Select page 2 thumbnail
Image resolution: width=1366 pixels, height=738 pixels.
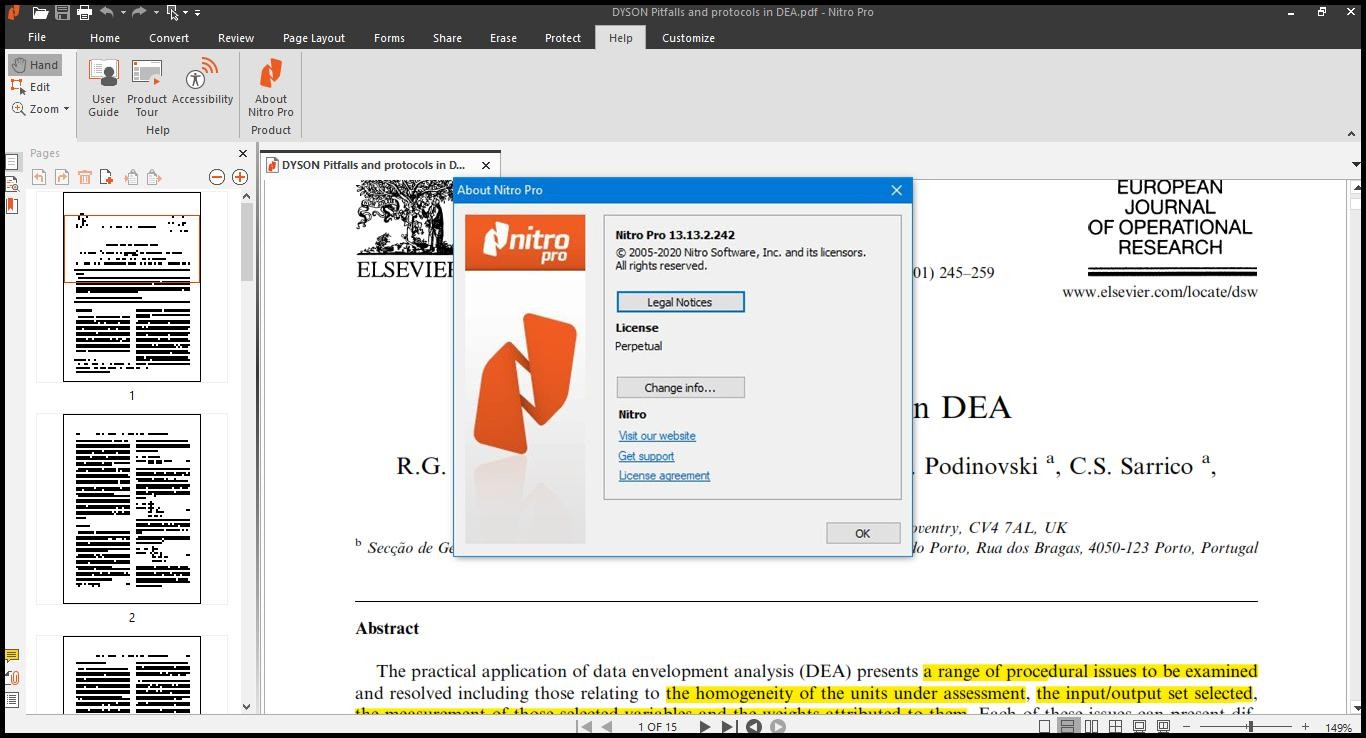pos(132,509)
